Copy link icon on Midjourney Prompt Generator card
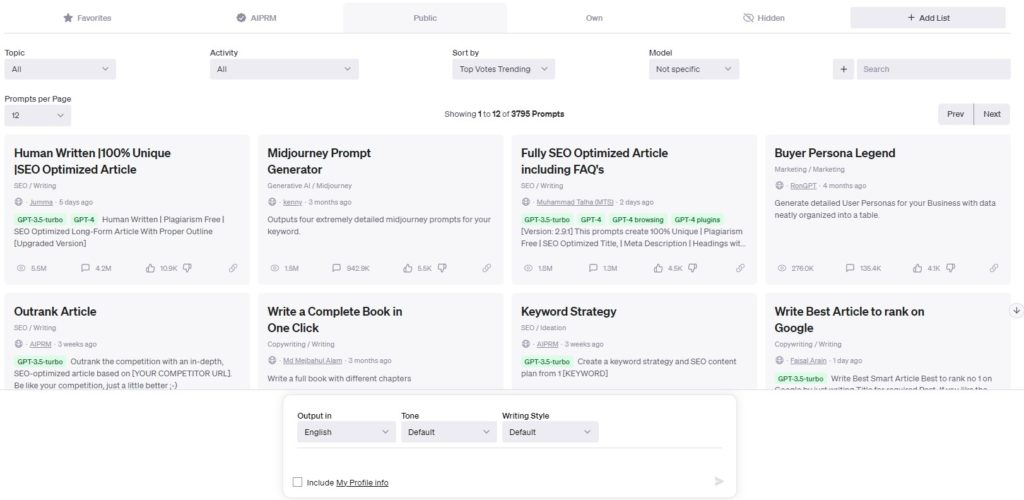 (x=487, y=268)
